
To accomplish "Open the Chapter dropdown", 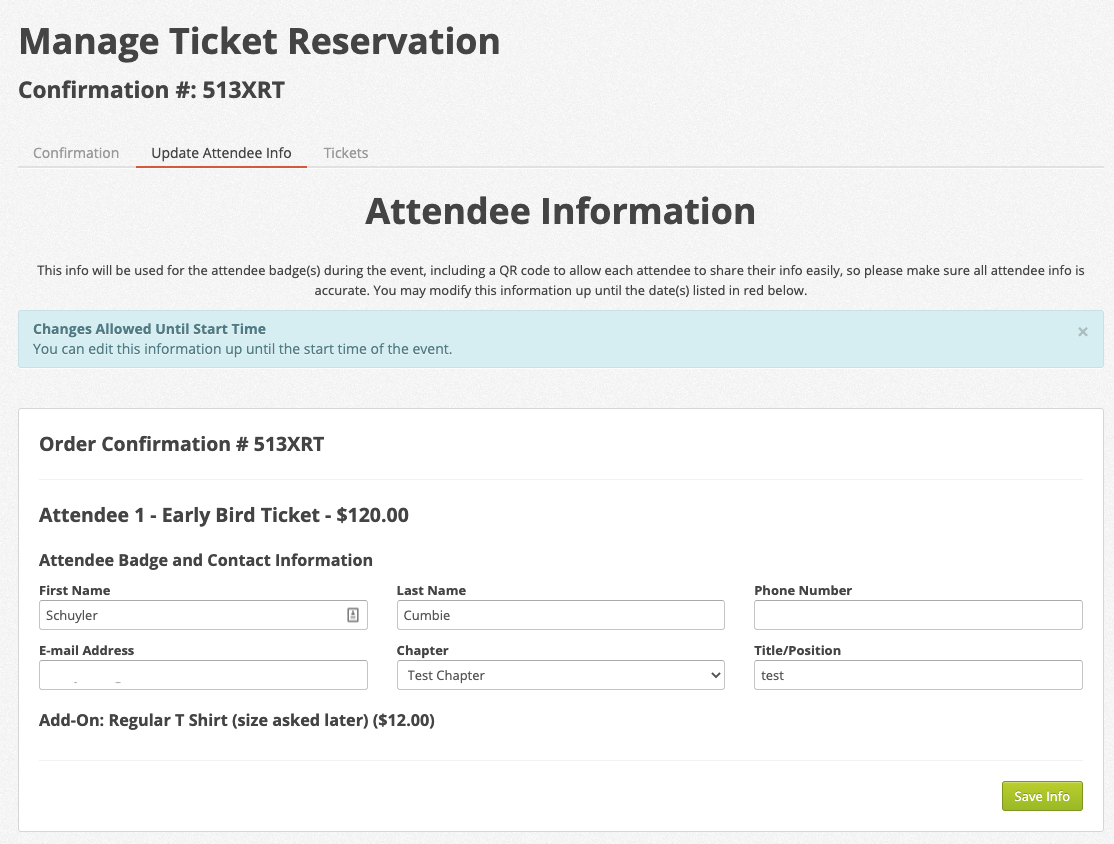I will (560, 676).
